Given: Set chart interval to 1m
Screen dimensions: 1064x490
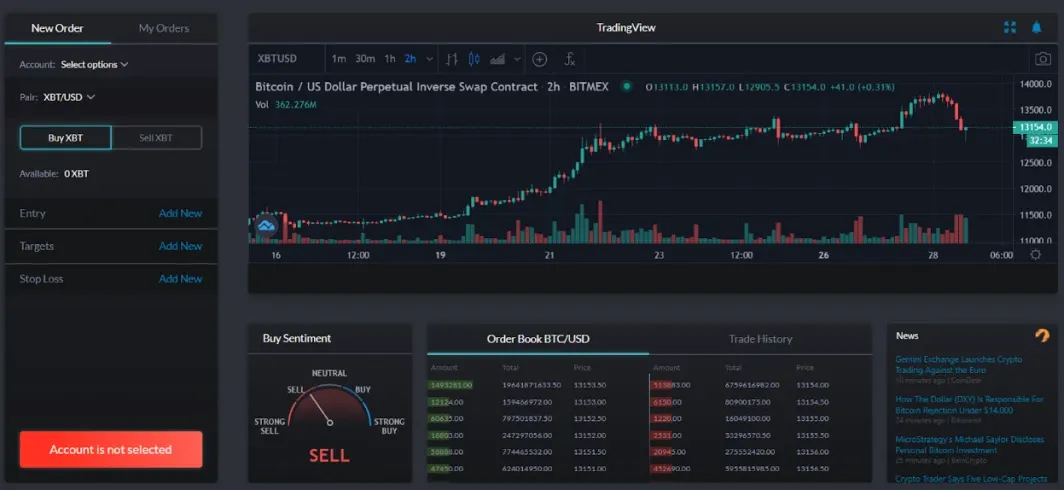Looking at the screenshot, I should (339, 59).
